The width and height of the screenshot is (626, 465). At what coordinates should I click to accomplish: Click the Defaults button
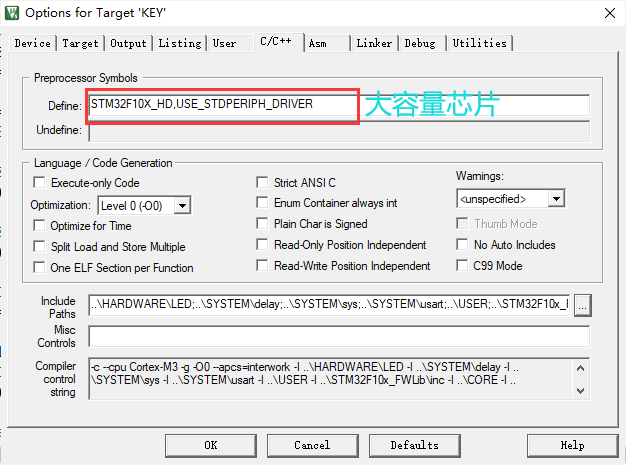414,445
